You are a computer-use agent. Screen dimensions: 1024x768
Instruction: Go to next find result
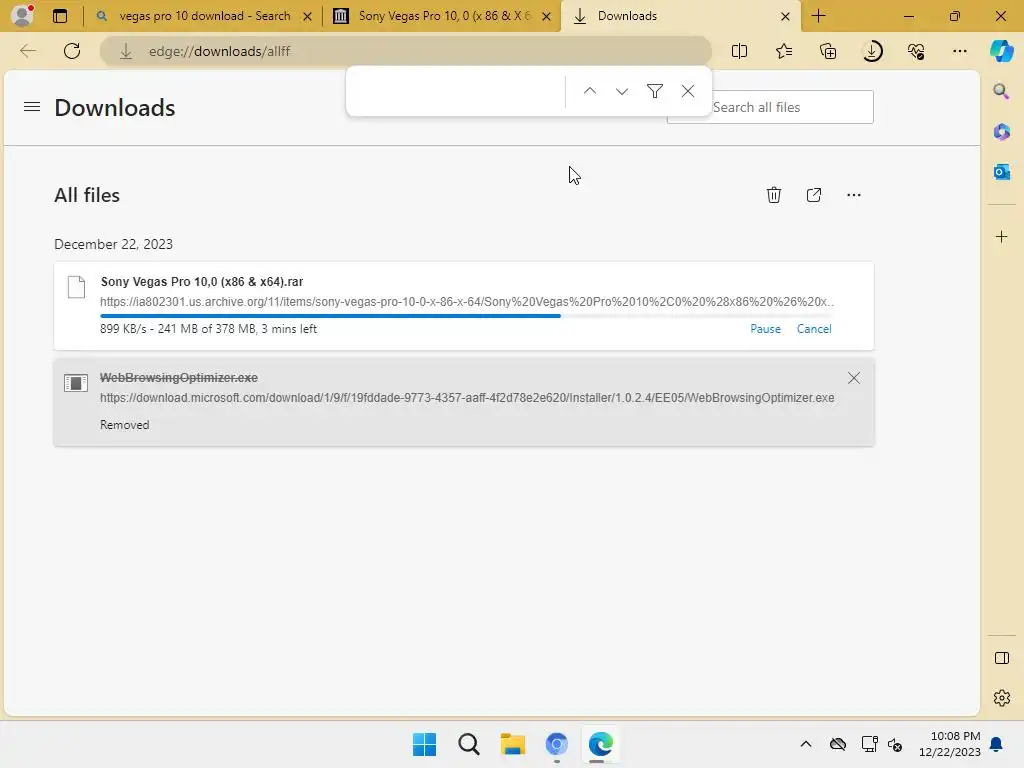click(622, 91)
